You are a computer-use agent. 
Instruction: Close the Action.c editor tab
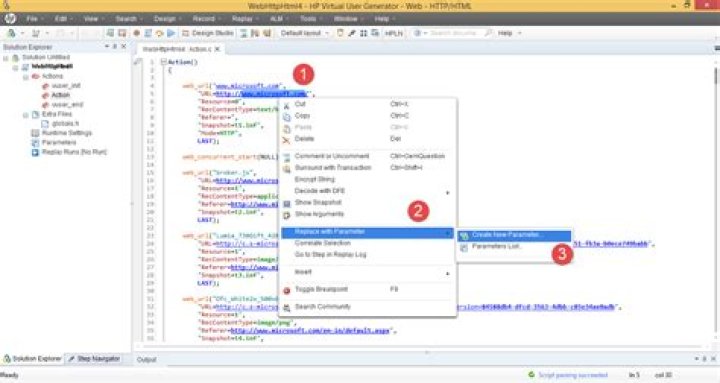tap(217, 49)
